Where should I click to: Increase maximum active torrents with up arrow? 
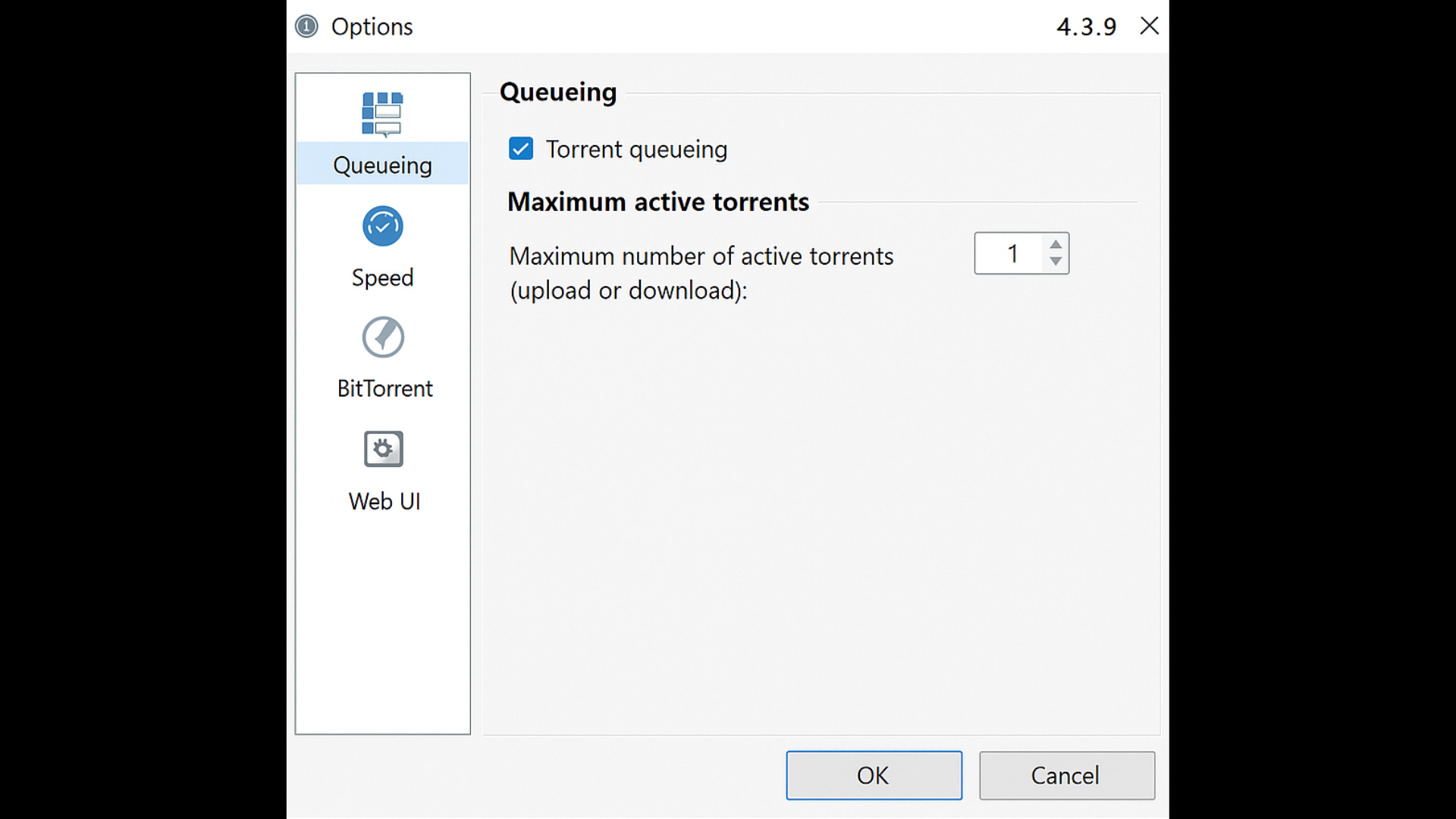pyautogui.click(x=1056, y=244)
